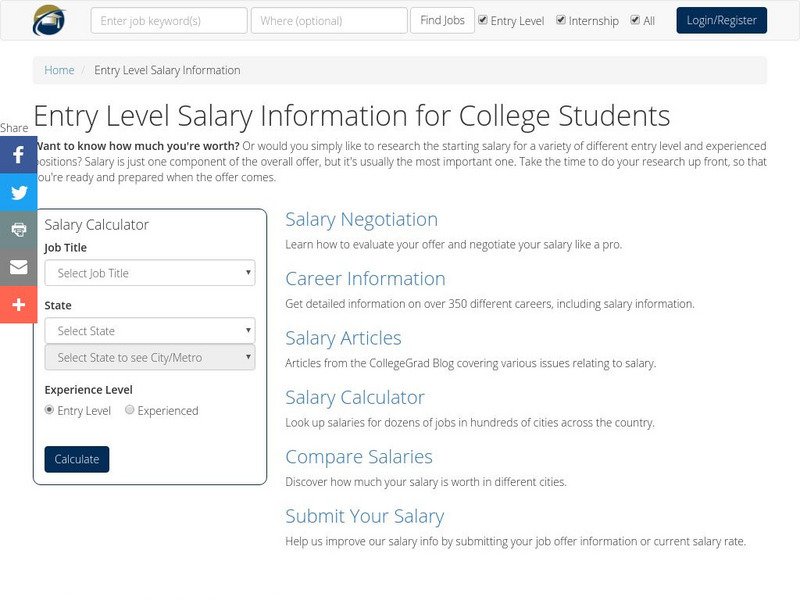This screenshot has width=800, height=600.
Task: Open the Select Job Title dropdown
Action: point(150,273)
